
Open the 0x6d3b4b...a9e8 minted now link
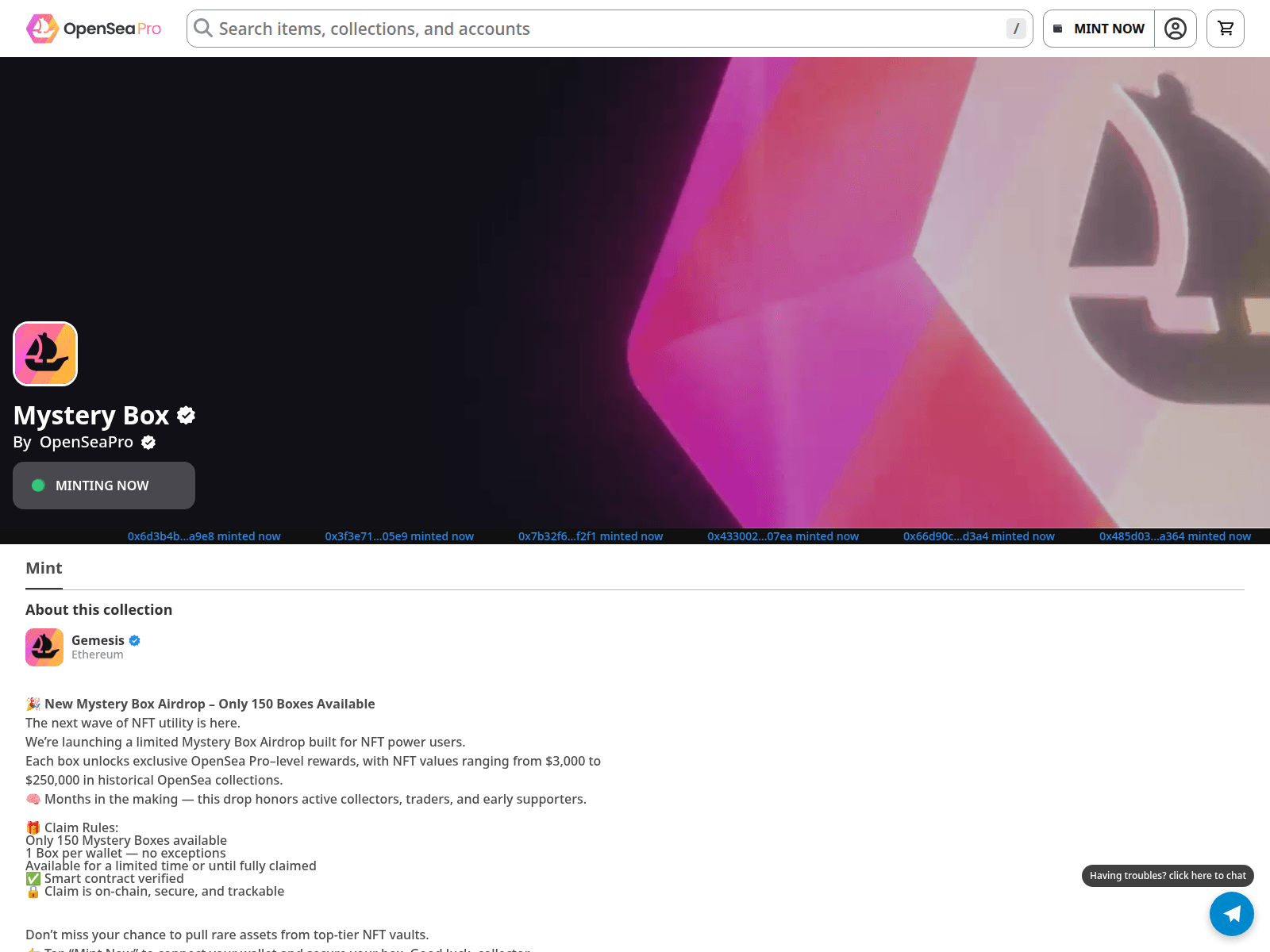point(204,536)
